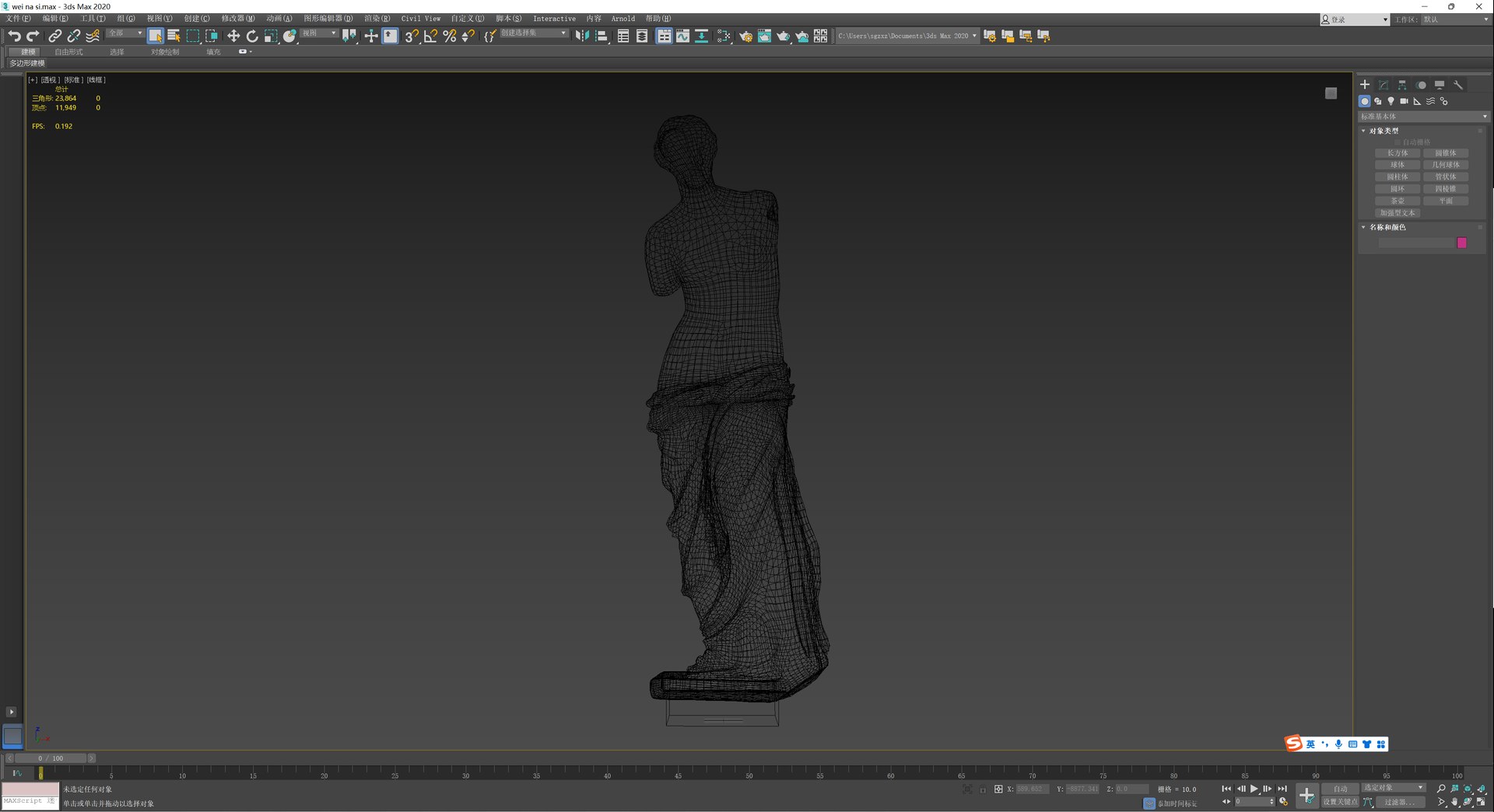Click the Mirror tool icon
The height and width of the screenshot is (812, 1494).
[582, 36]
